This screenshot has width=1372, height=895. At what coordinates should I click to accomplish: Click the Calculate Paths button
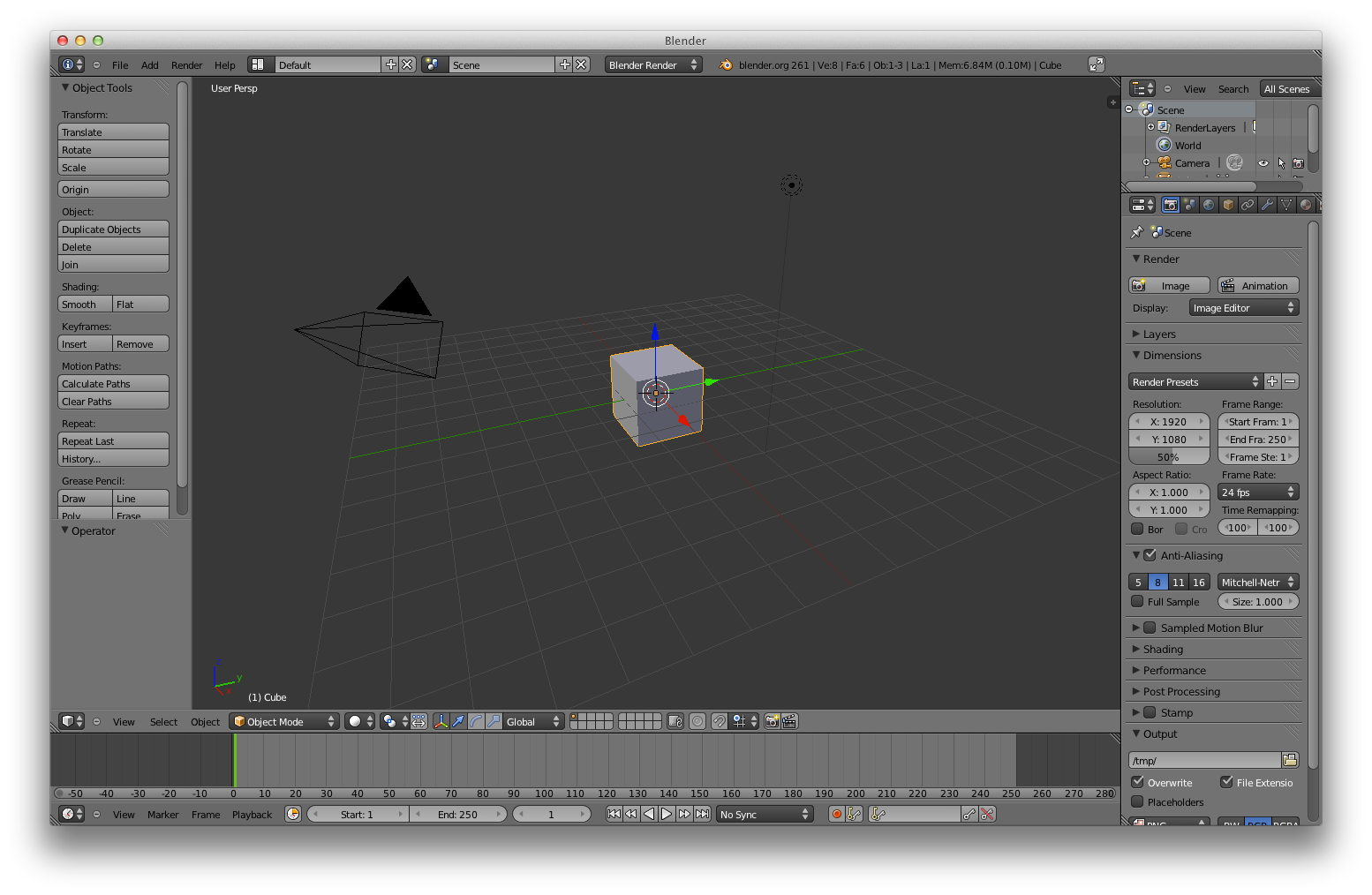(x=113, y=383)
